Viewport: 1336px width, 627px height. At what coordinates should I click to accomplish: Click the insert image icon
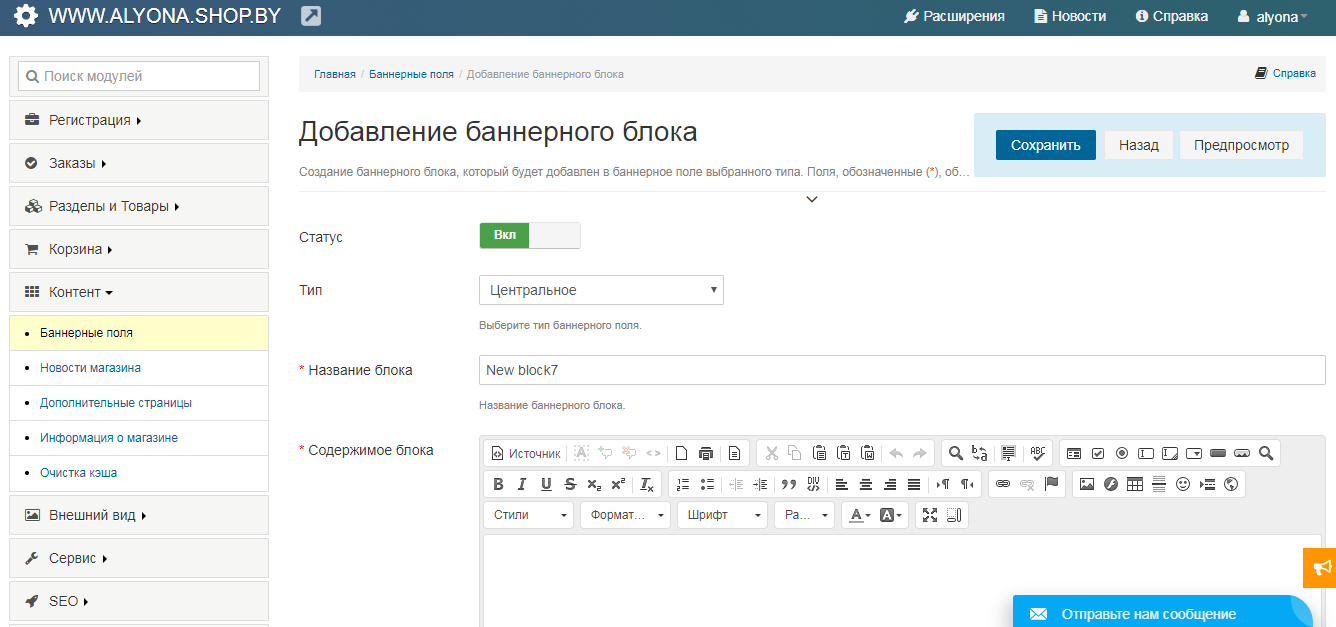[1087, 484]
